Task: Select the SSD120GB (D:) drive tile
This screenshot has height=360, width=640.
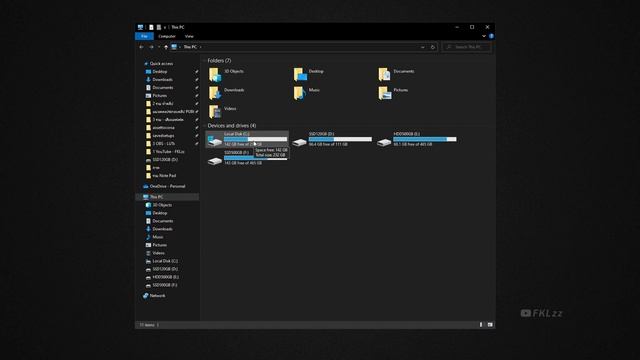Action: pyautogui.click(x=332, y=139)
